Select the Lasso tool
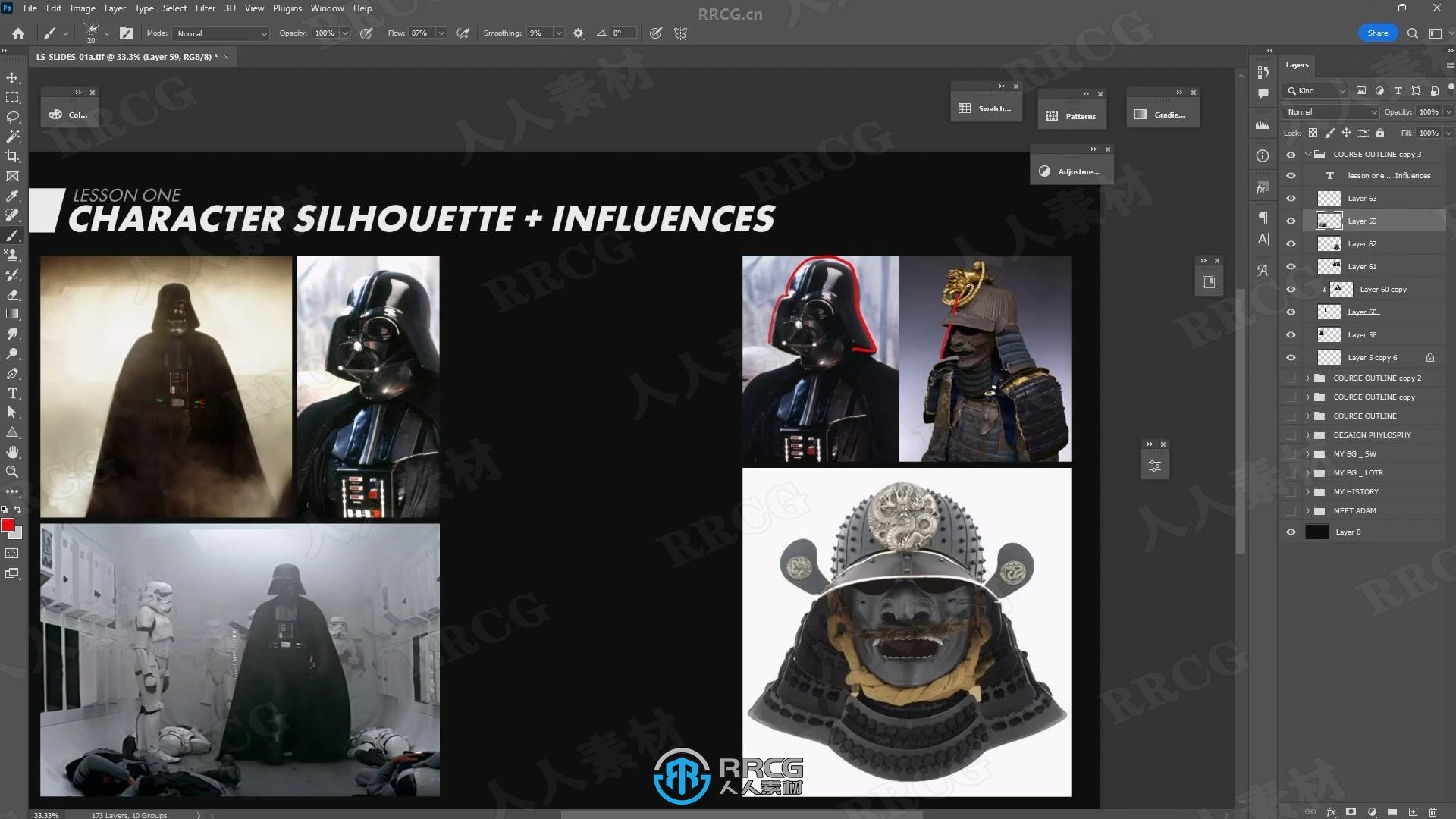Viewport: 1456px width, 819px height. point(12,117)
